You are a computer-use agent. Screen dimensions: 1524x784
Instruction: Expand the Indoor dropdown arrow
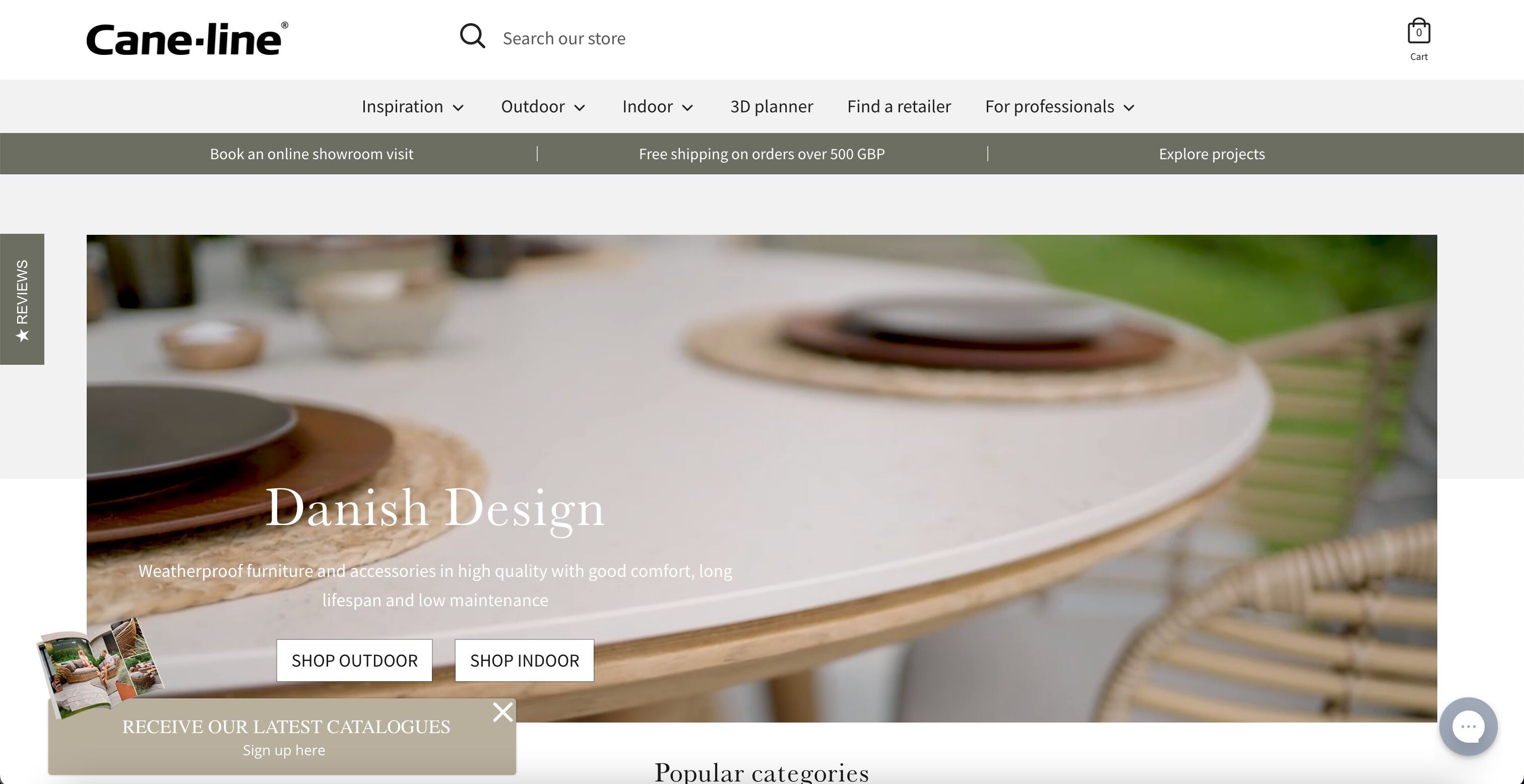tap(687, 108)
